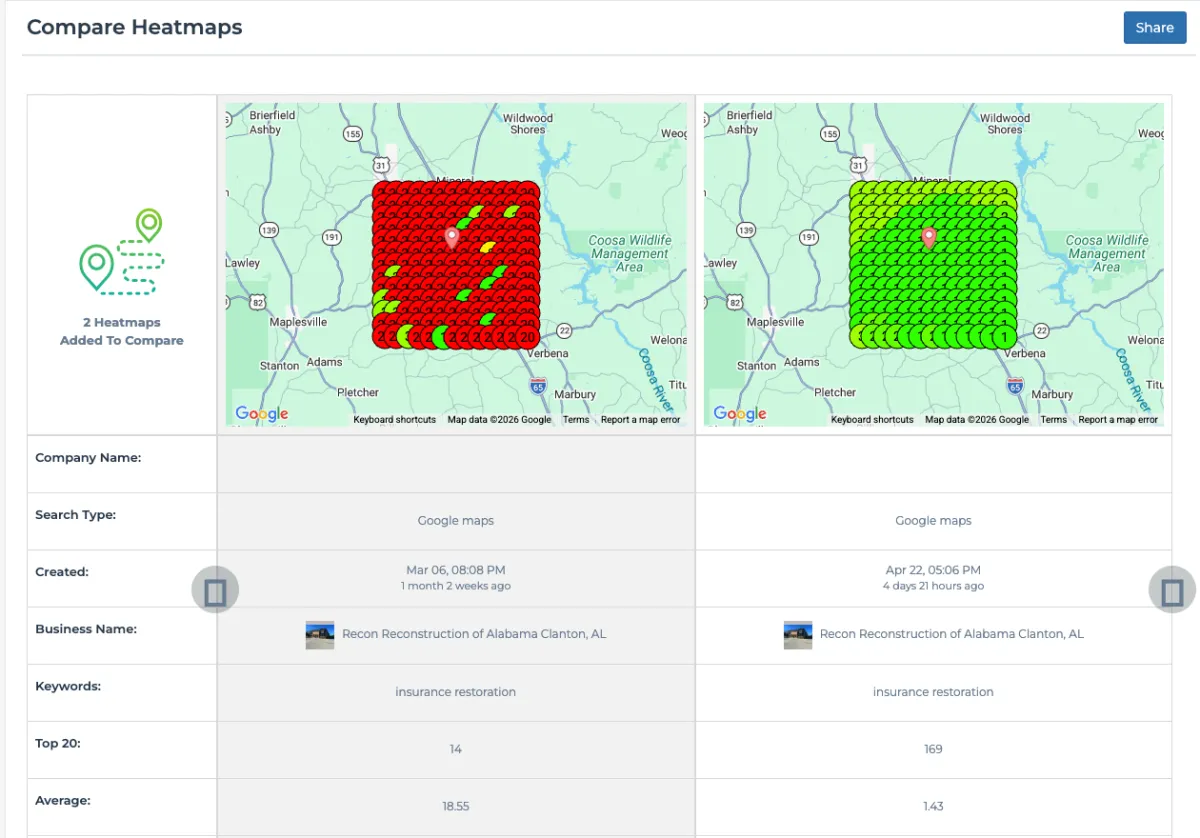Click the Compare Heatmaps heading

tap(135, 27)
